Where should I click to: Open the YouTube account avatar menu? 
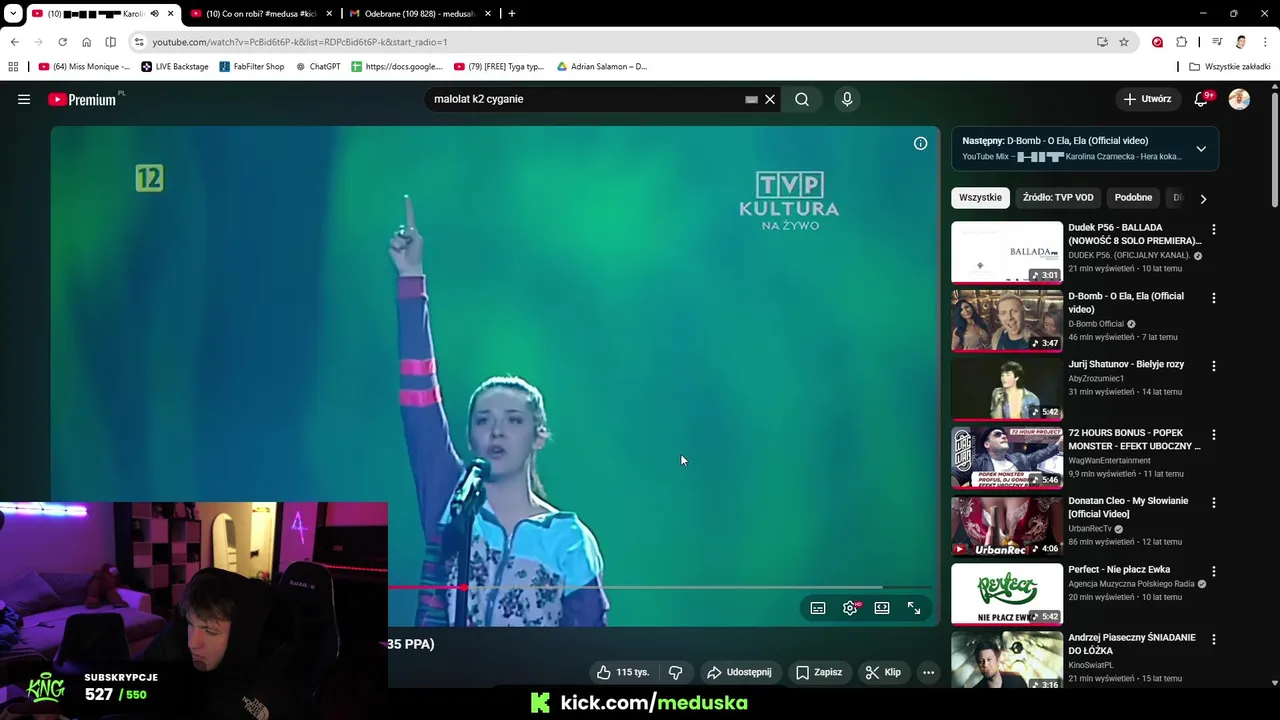(x=1239, y=99)
